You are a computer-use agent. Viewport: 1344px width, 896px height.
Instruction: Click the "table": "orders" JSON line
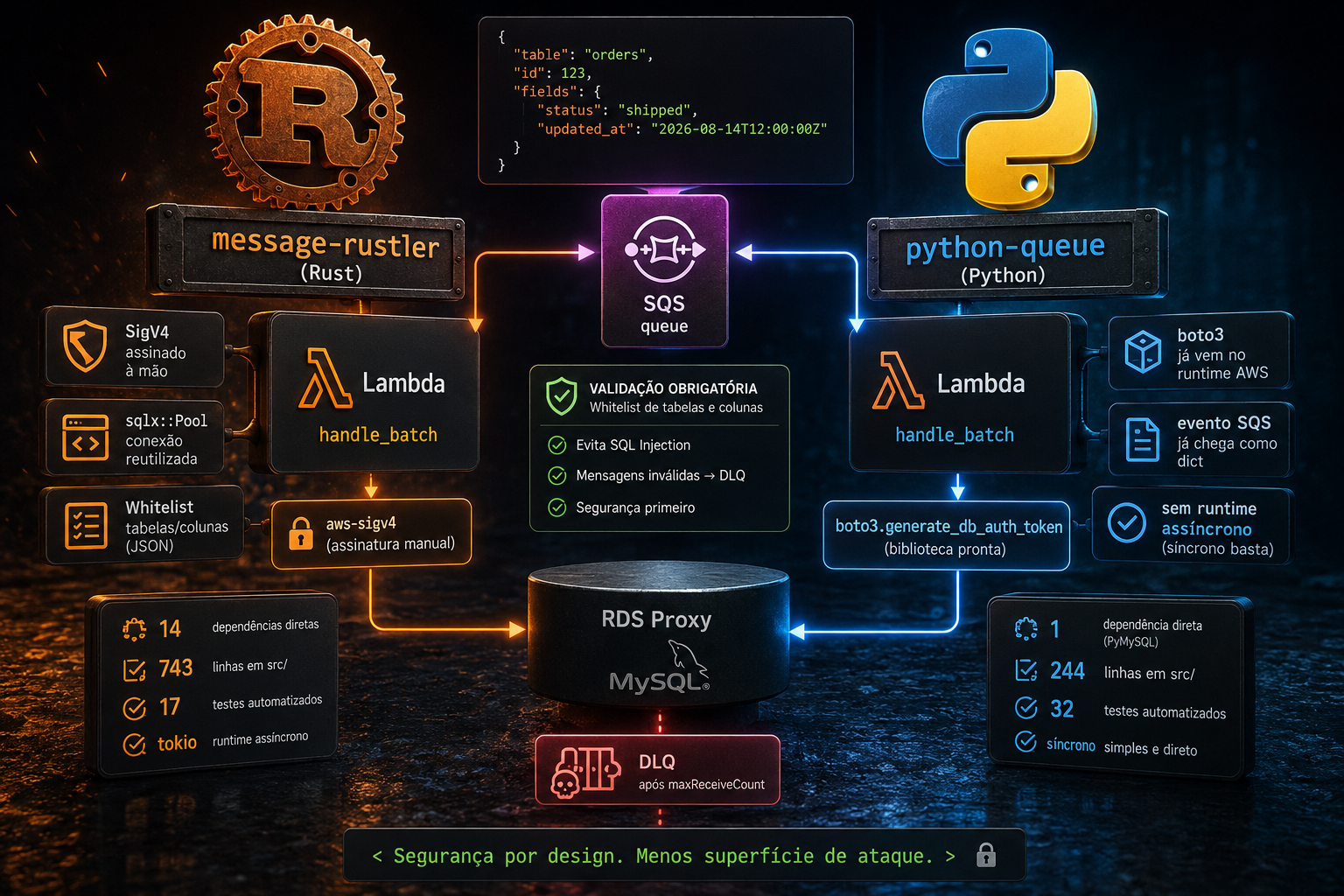584,54
